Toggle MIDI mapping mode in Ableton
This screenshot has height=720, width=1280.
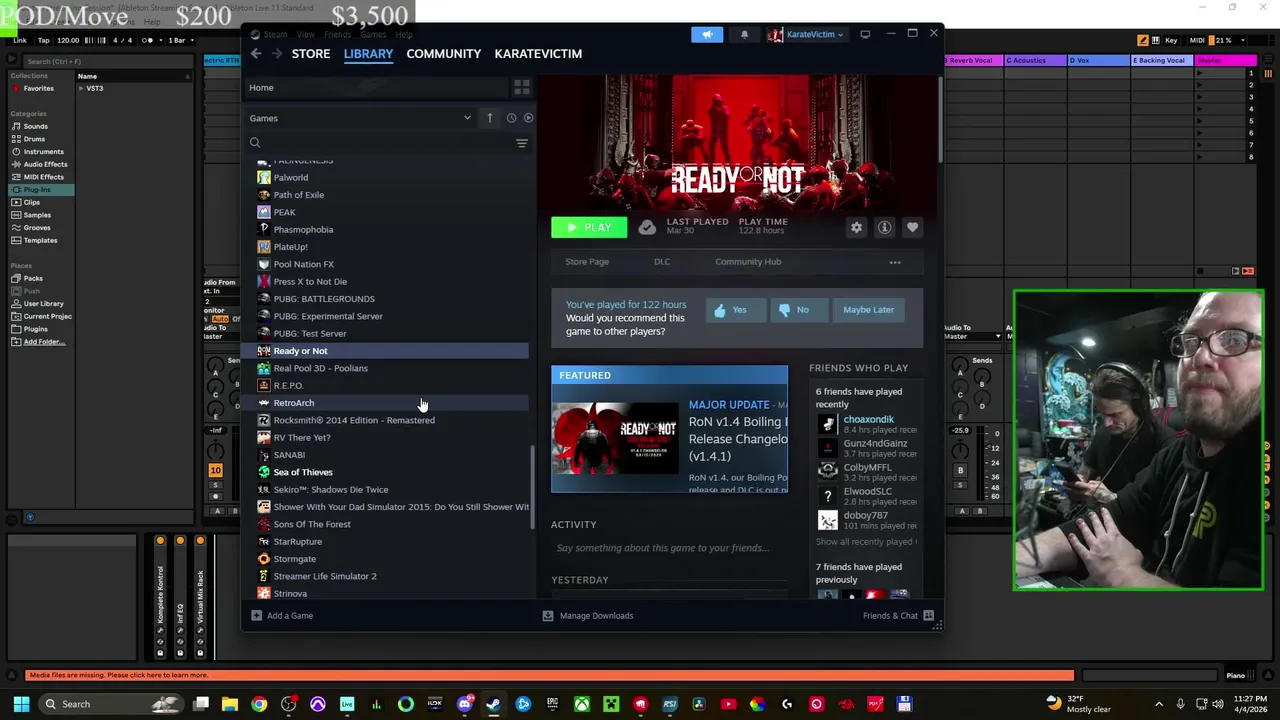tap(1197, 41)
